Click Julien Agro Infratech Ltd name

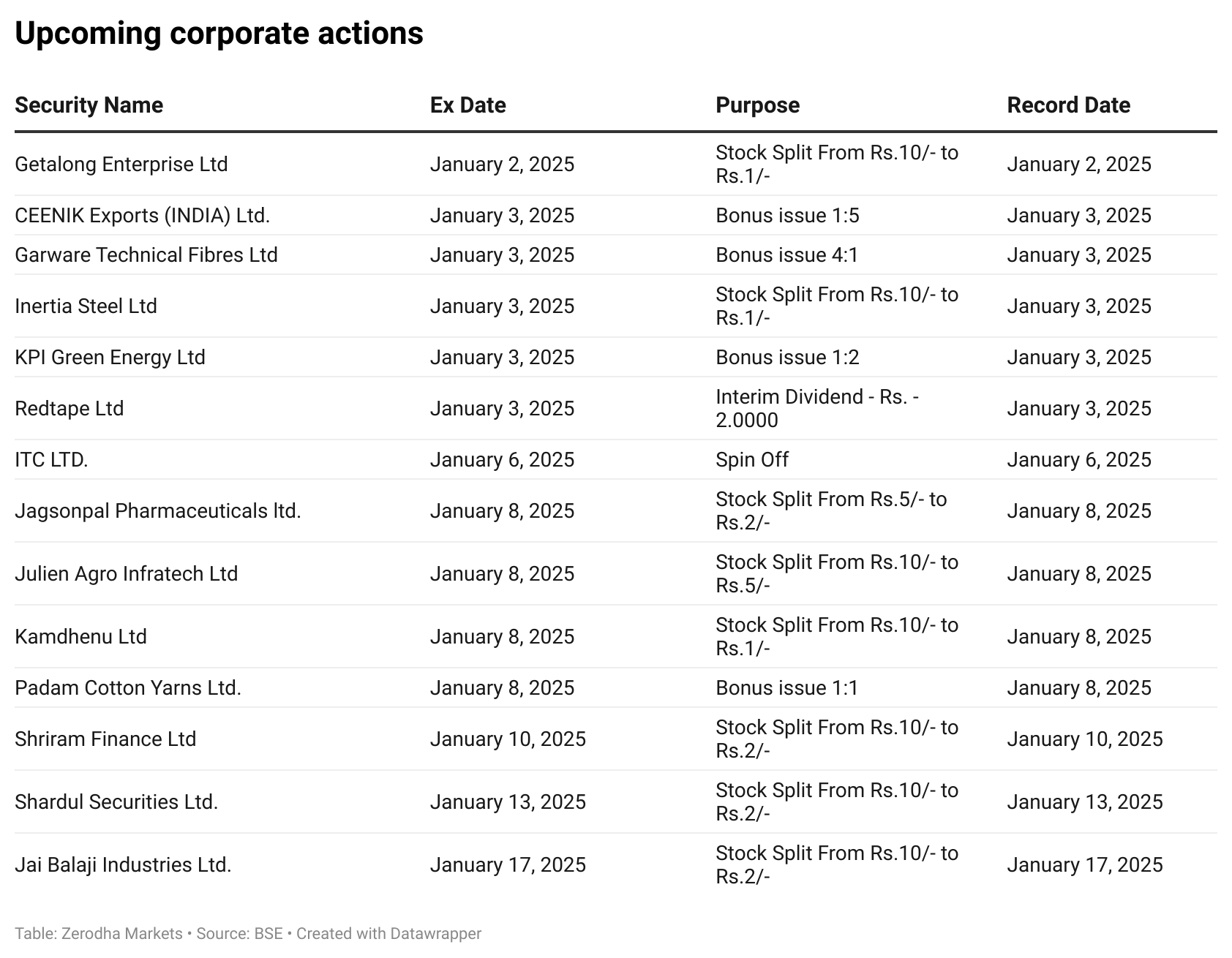pos(126,574)
